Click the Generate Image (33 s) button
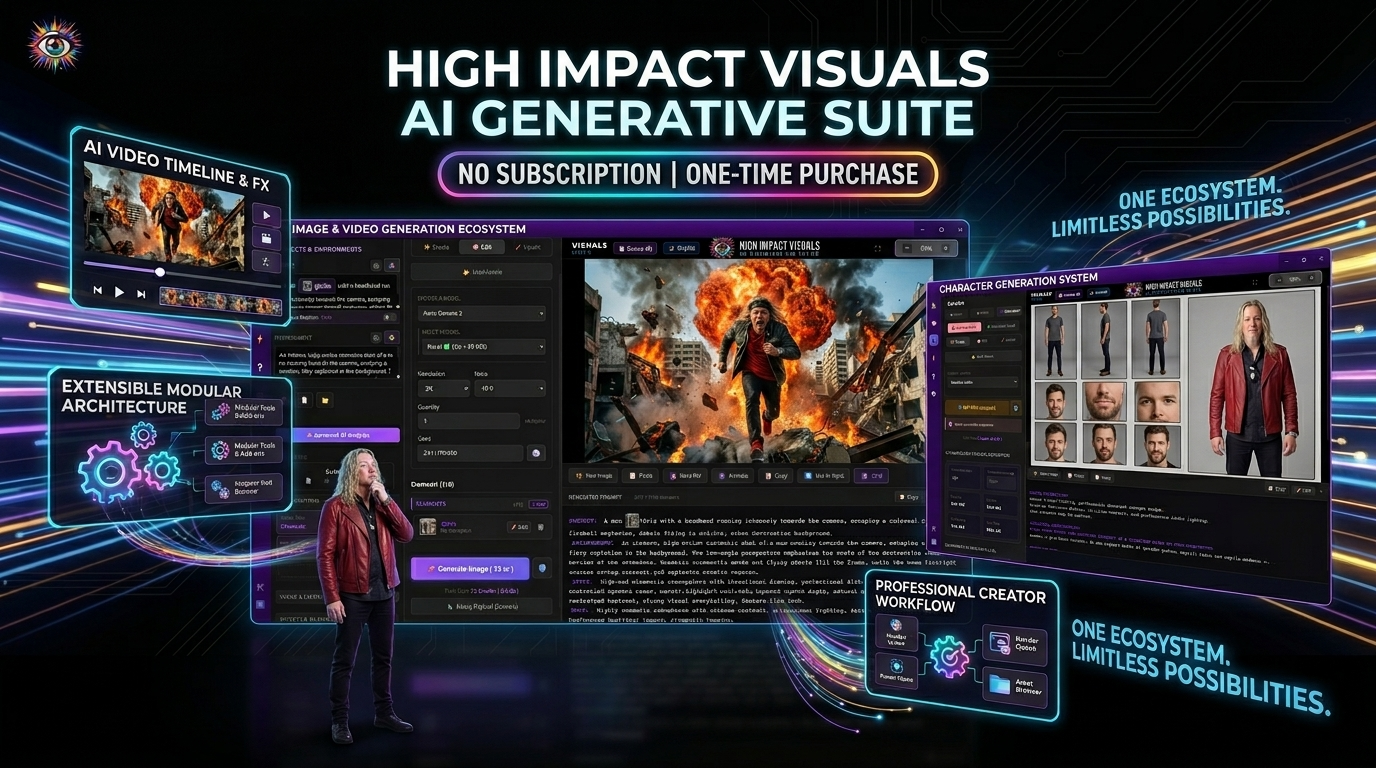The height and width of the screenshot is (768, 1376). pyautogui.click(x=470, y=568)
